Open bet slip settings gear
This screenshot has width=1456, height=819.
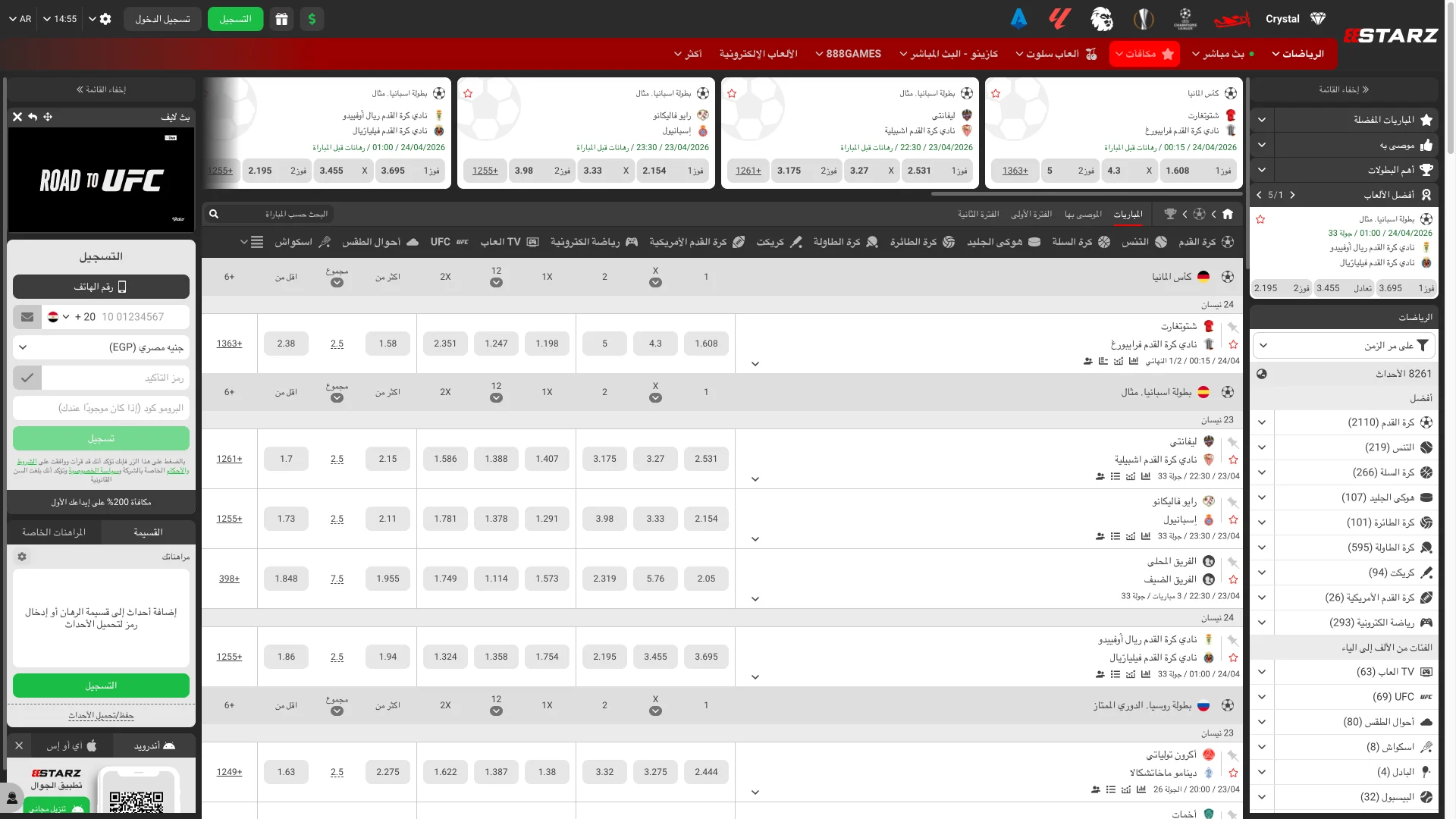coord(22,557)
